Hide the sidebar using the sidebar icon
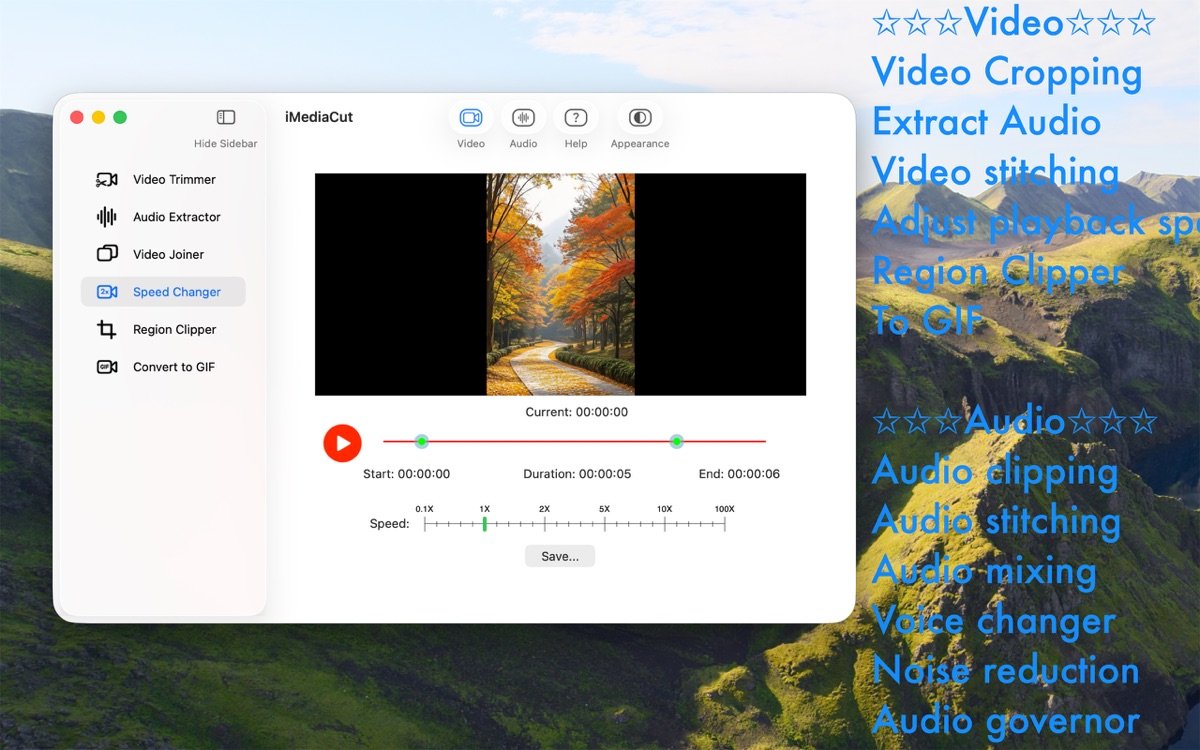This screenshot has height=750, width=1200. click(226, 118)
